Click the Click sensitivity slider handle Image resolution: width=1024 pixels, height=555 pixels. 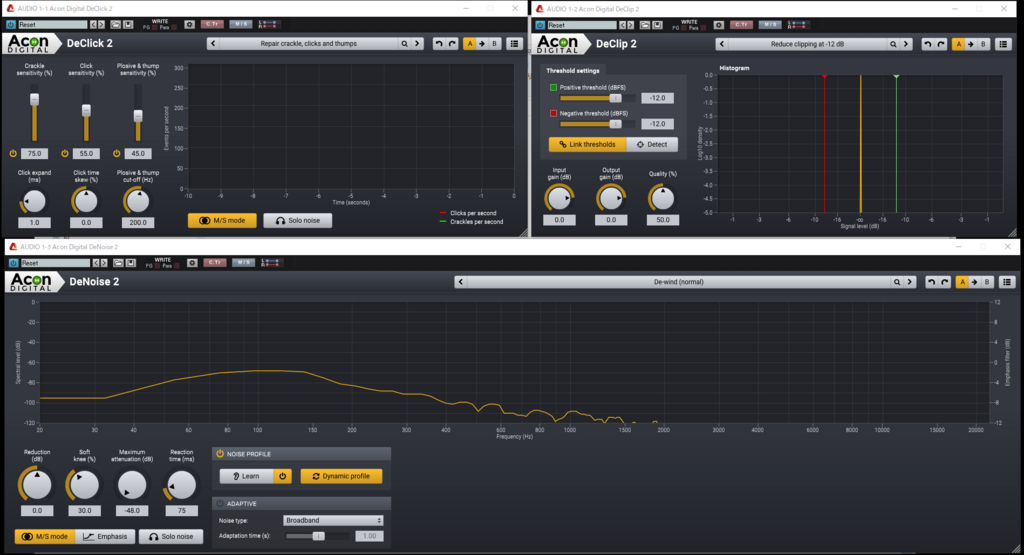pos(86,111)
